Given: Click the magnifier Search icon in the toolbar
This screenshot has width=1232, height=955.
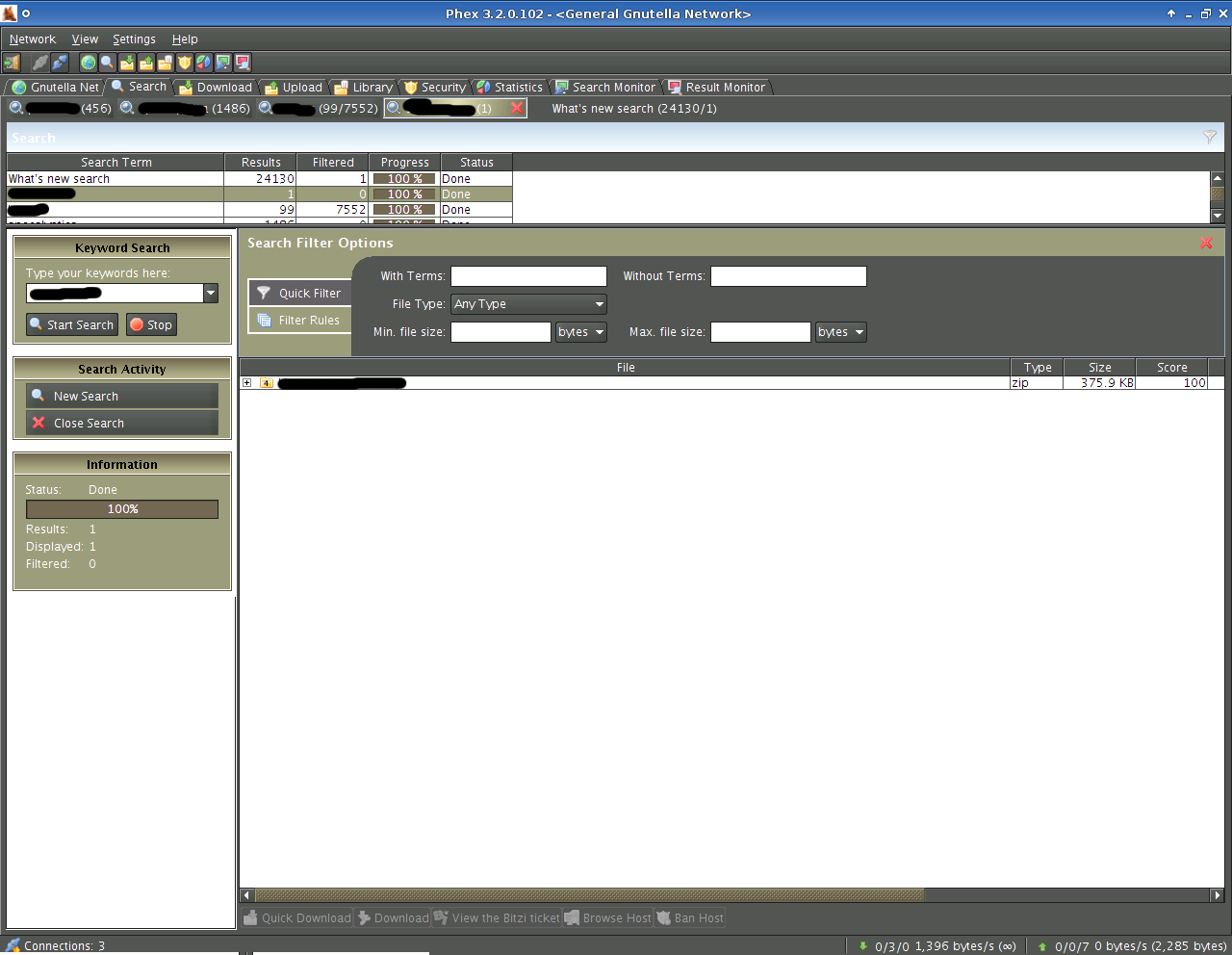Looking at the screenshot, I should click(108, 63).
